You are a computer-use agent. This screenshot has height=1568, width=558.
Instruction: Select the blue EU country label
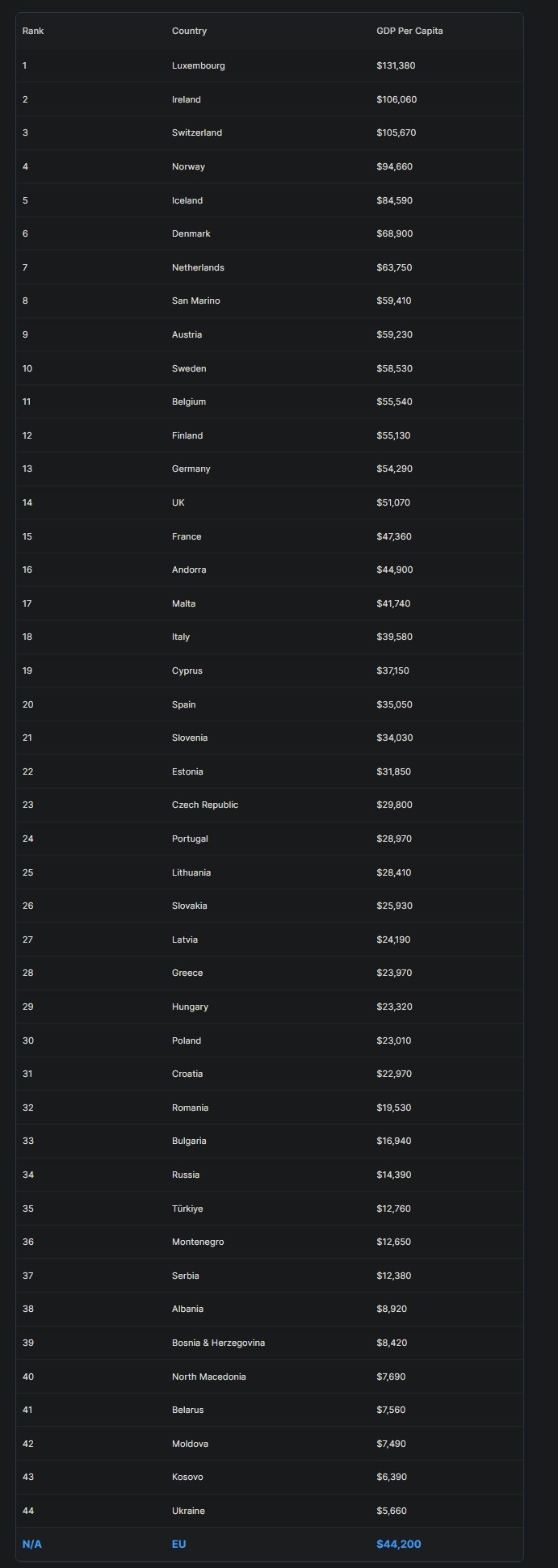click(178, 1544)
